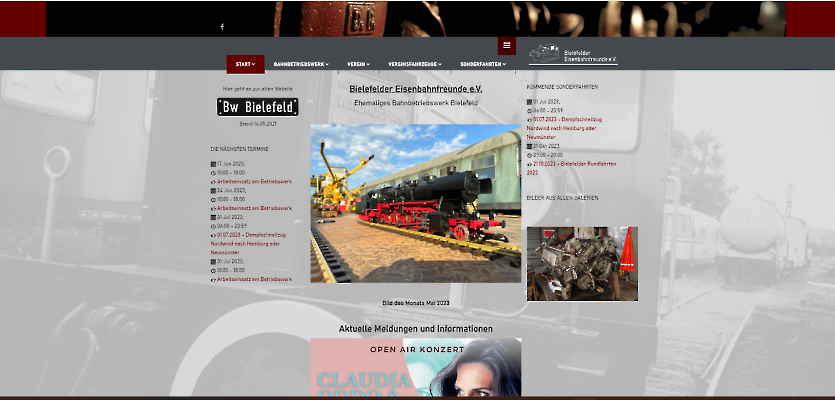This screenshot has height=400, width=835.
Task: Open the steam locomotive picture of the month
Action: tap(416, 203)
